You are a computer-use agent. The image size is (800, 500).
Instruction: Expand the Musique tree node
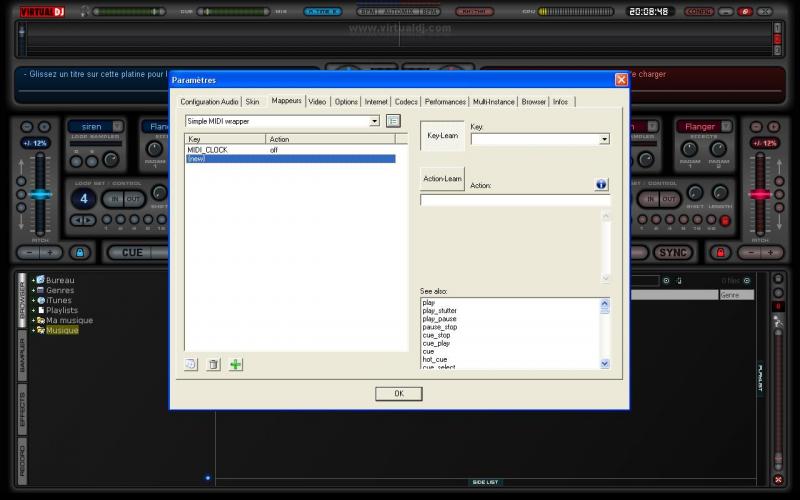(33, 331)
